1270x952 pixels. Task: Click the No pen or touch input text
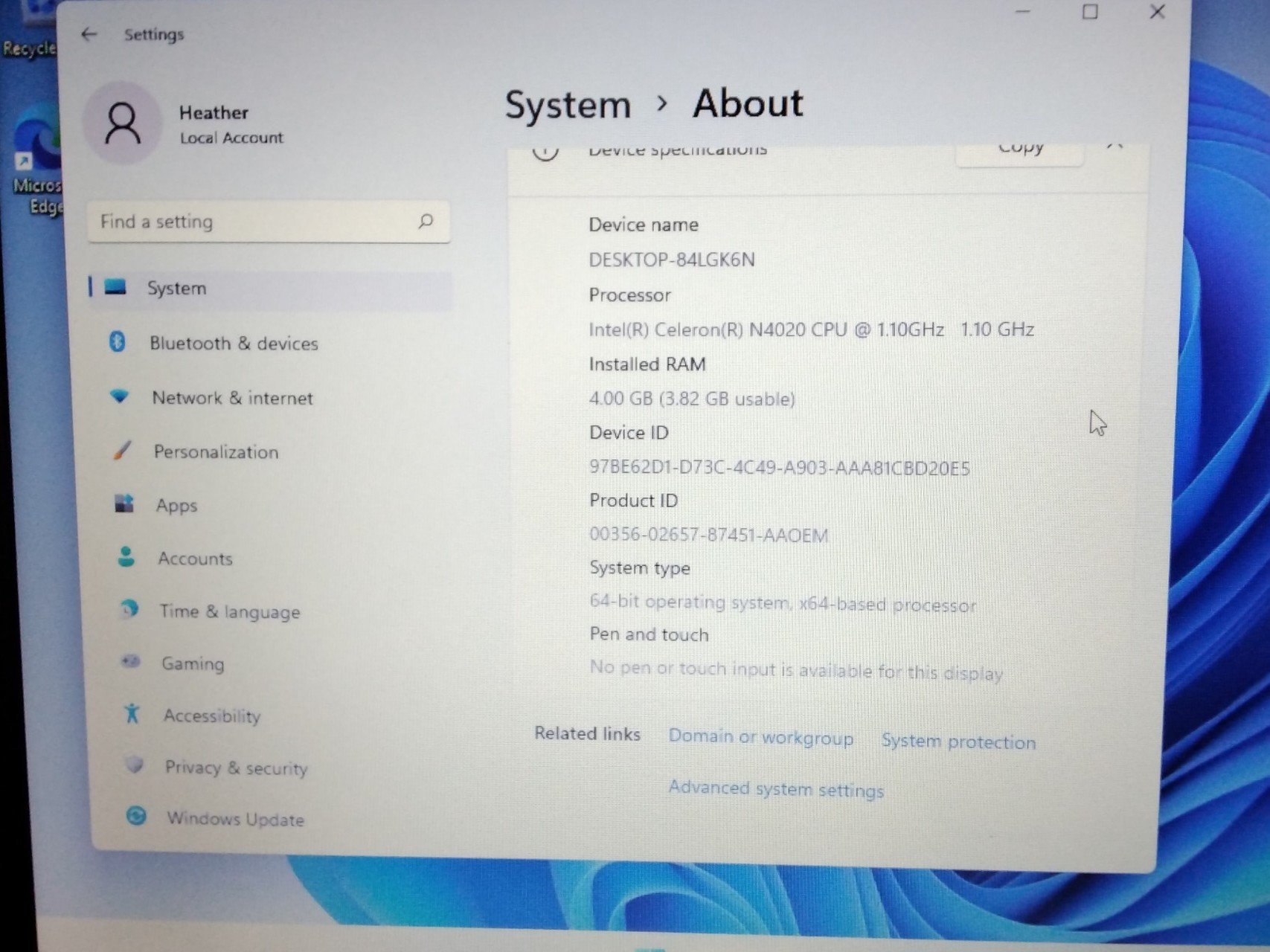pos(796,670)
